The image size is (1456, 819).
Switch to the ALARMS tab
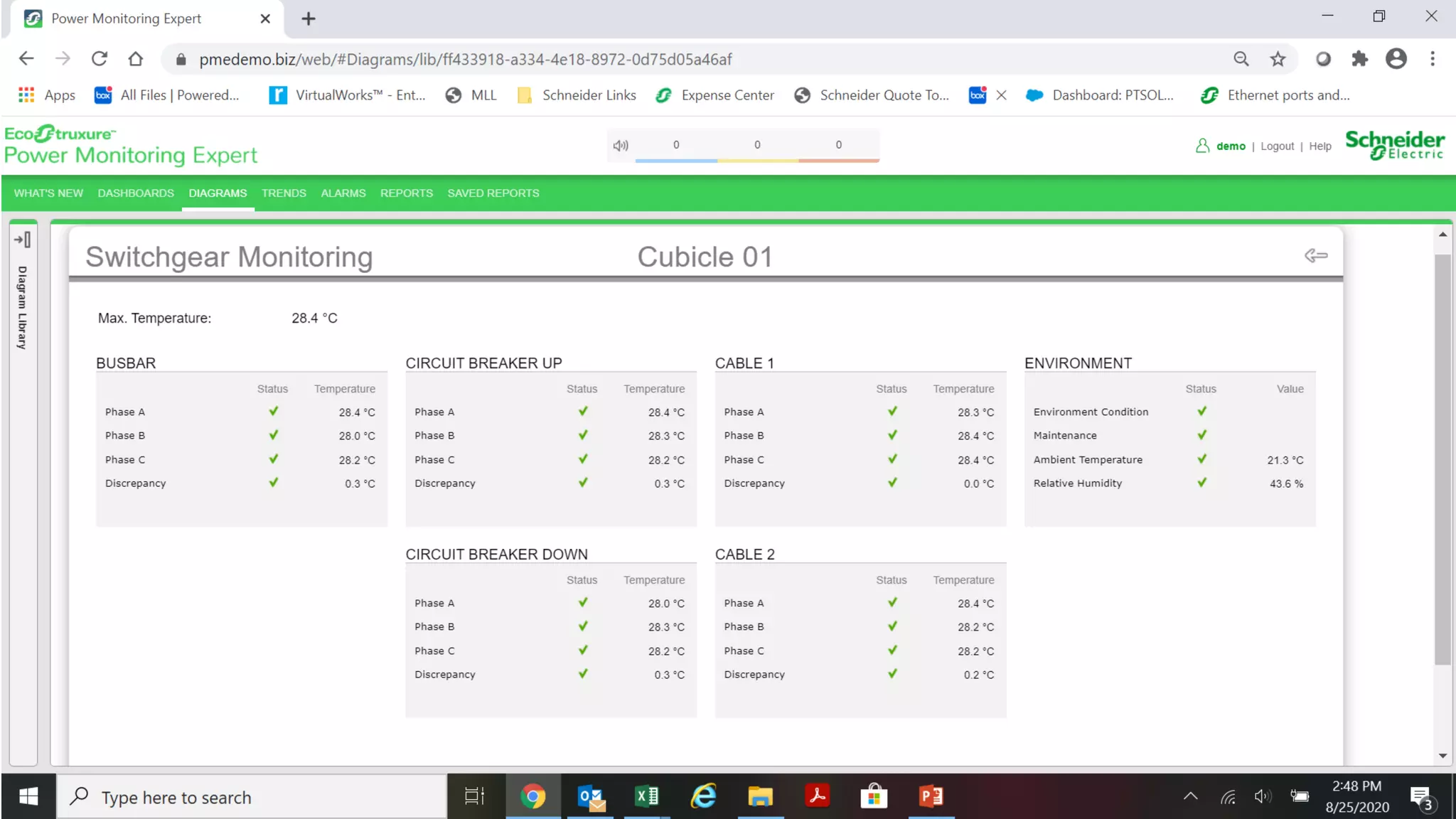343,193
